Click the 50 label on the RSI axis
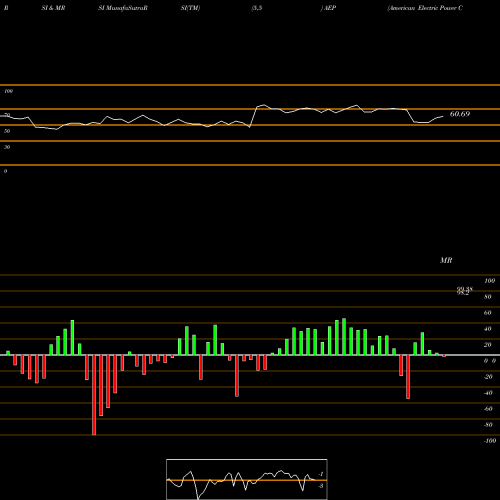 point(7,131)
